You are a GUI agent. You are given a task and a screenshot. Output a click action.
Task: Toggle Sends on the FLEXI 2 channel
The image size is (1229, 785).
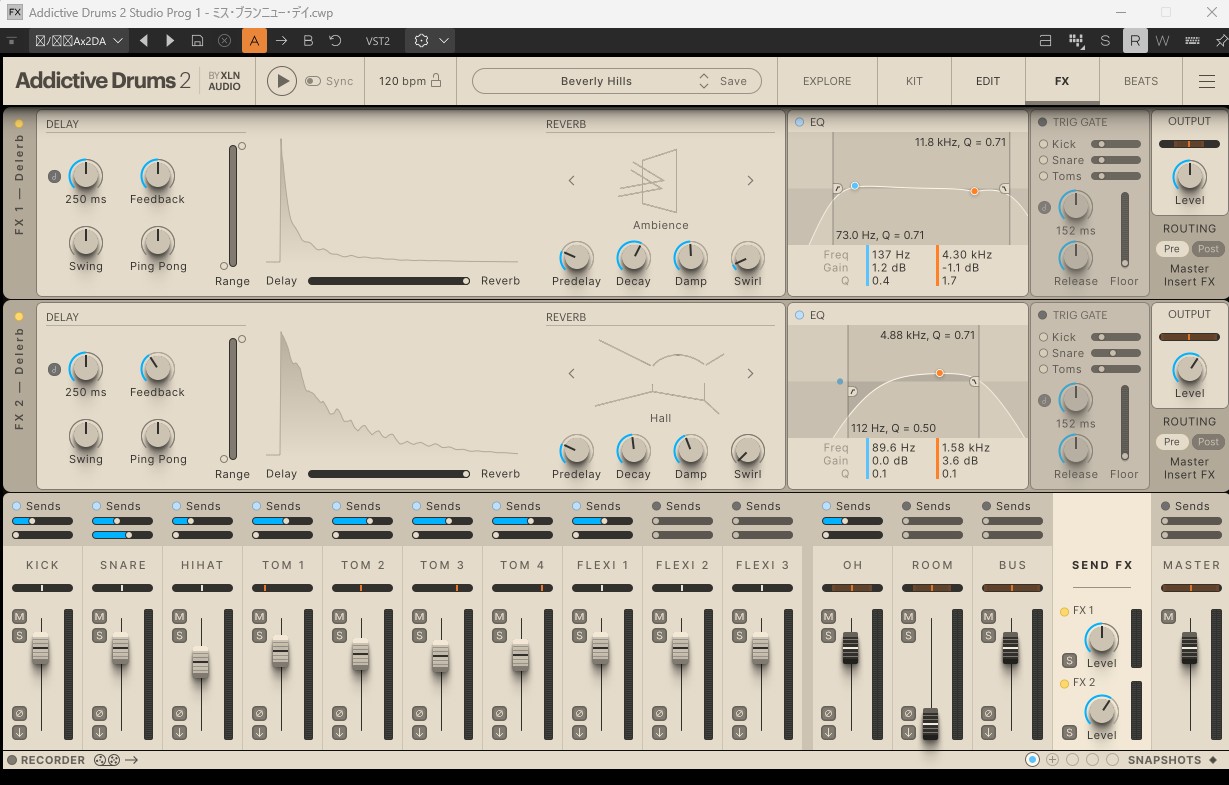tap(657, 506)
